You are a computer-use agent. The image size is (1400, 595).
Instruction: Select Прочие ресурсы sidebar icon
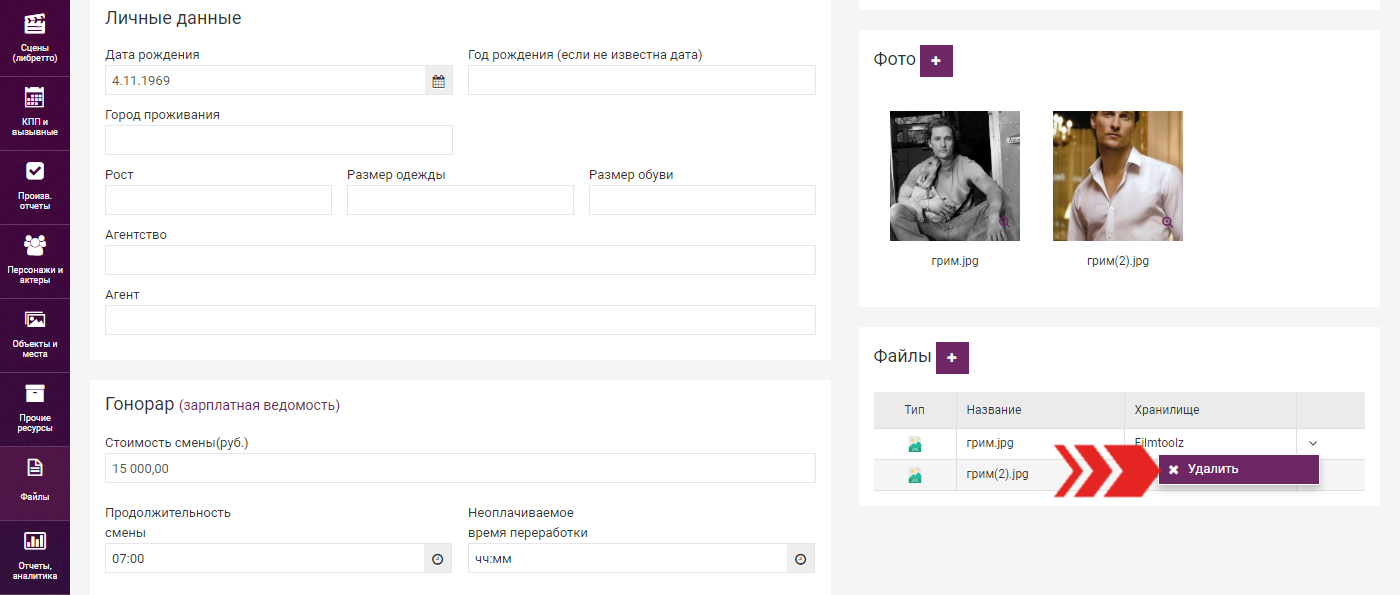click(35, 409)
